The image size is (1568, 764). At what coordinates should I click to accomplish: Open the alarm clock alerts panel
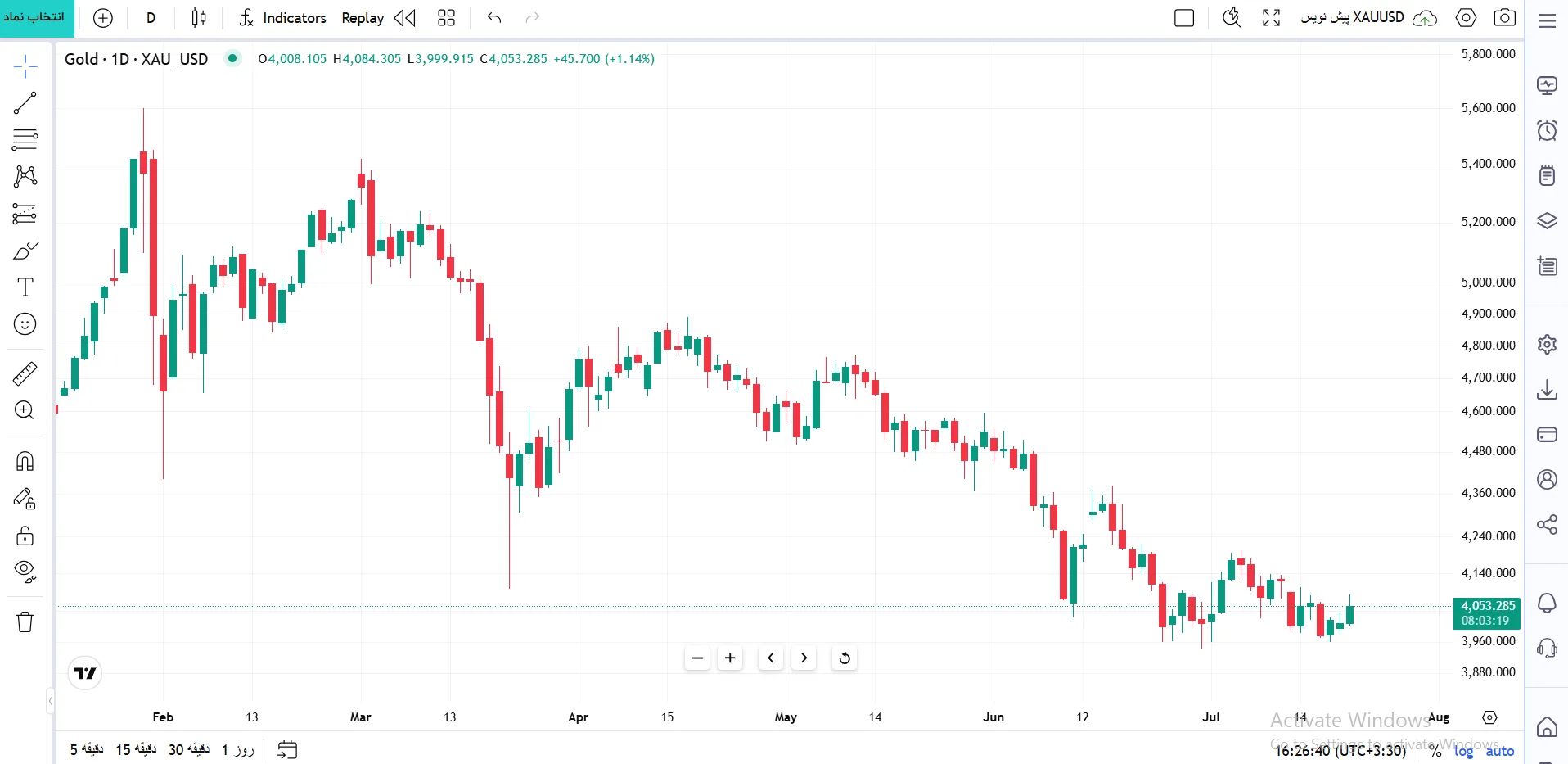point(1547,130)
